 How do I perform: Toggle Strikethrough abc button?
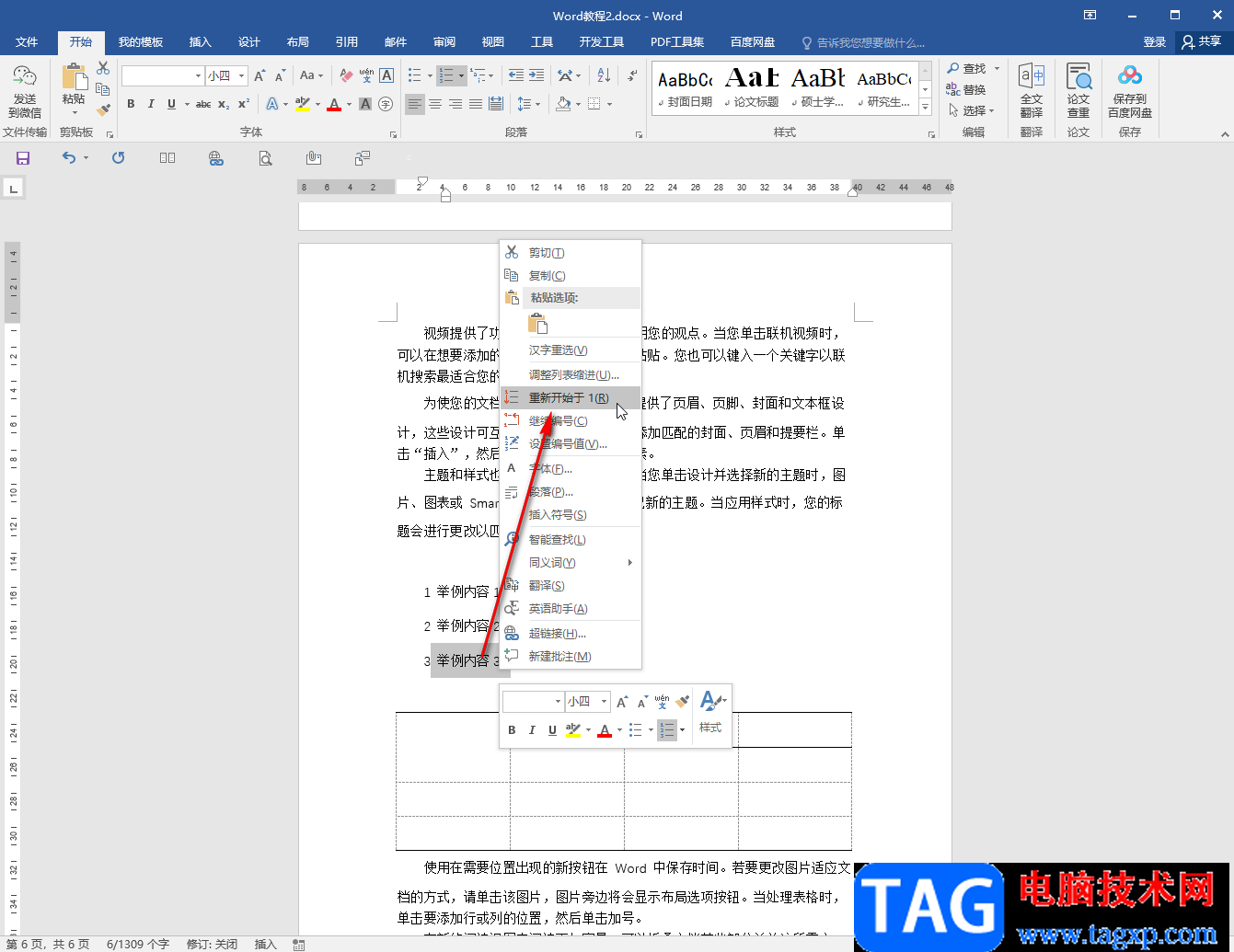(203, 104)
